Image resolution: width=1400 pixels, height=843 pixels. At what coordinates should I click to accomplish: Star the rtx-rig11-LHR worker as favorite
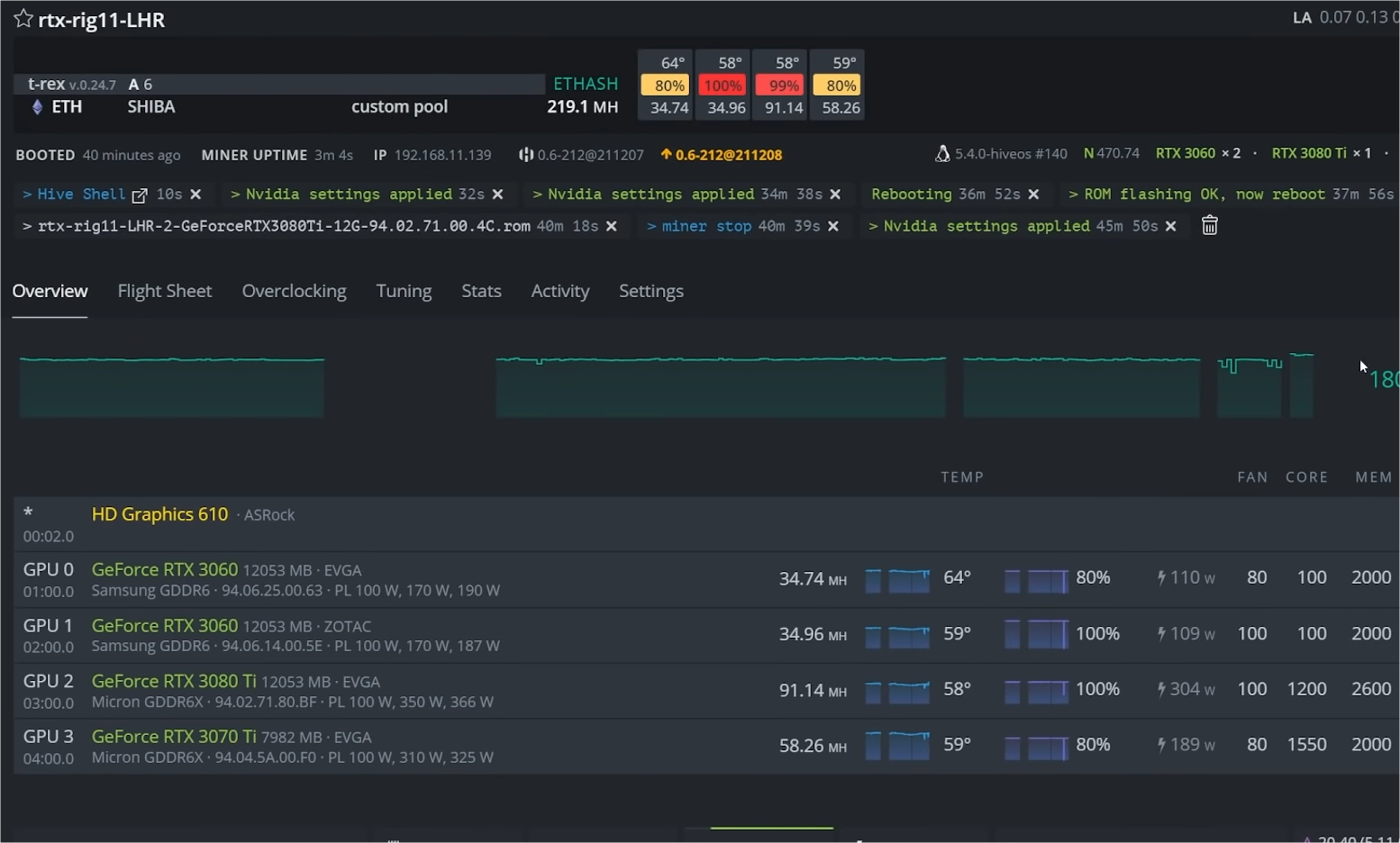tap(23, 19)
